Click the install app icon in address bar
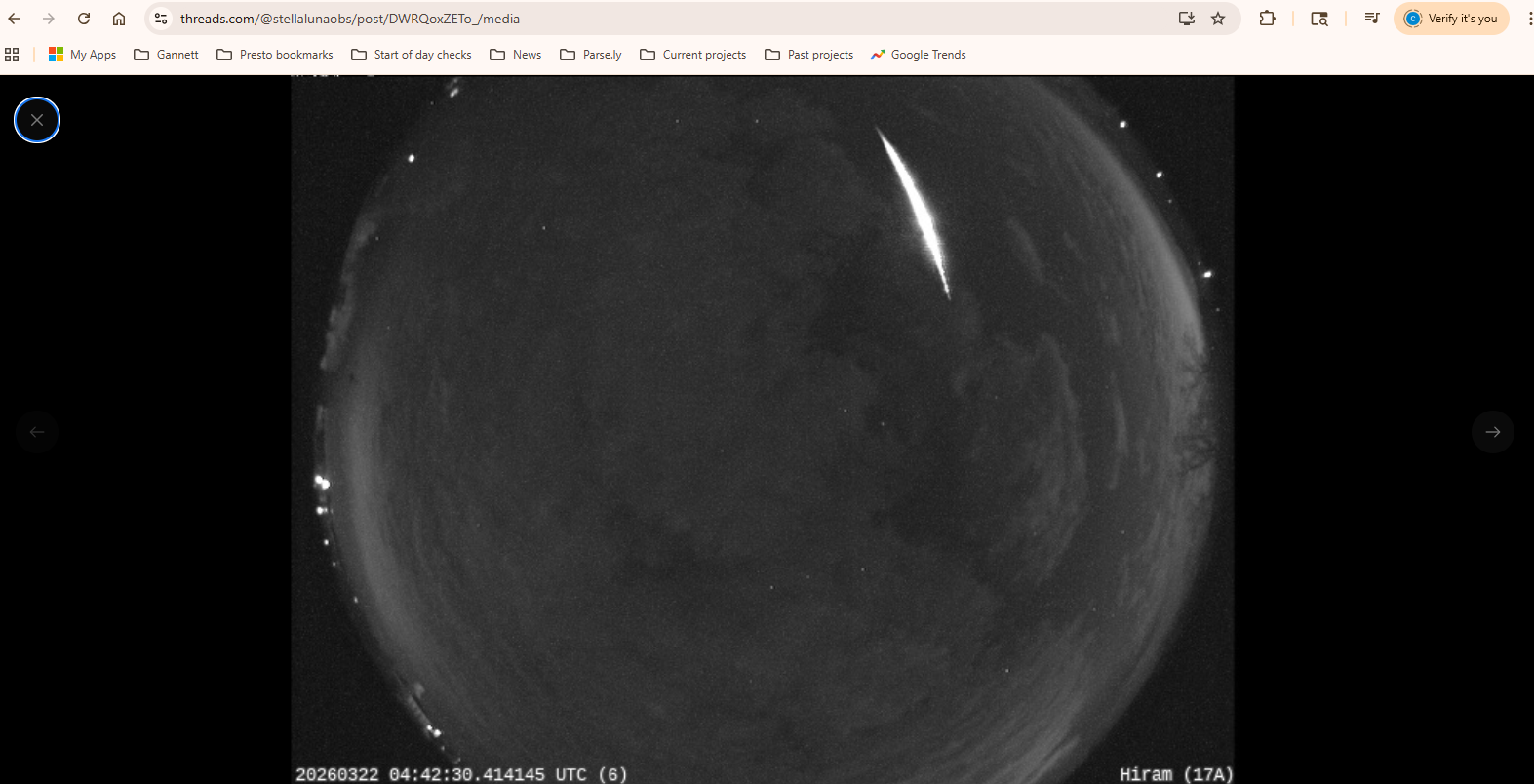Viewport: 1534px width, 784px height. coord(1187,19)
